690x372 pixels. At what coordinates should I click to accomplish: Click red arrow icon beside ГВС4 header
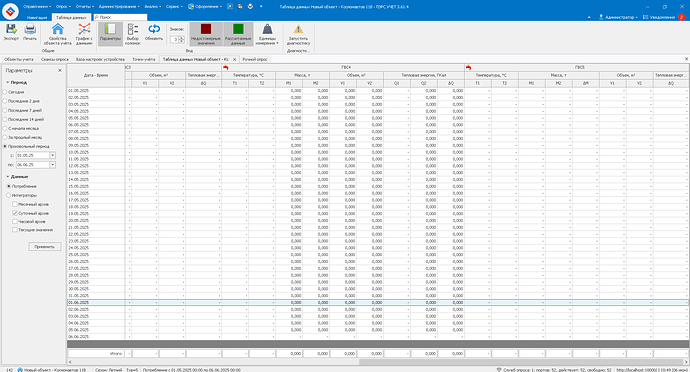coord(226,68)
